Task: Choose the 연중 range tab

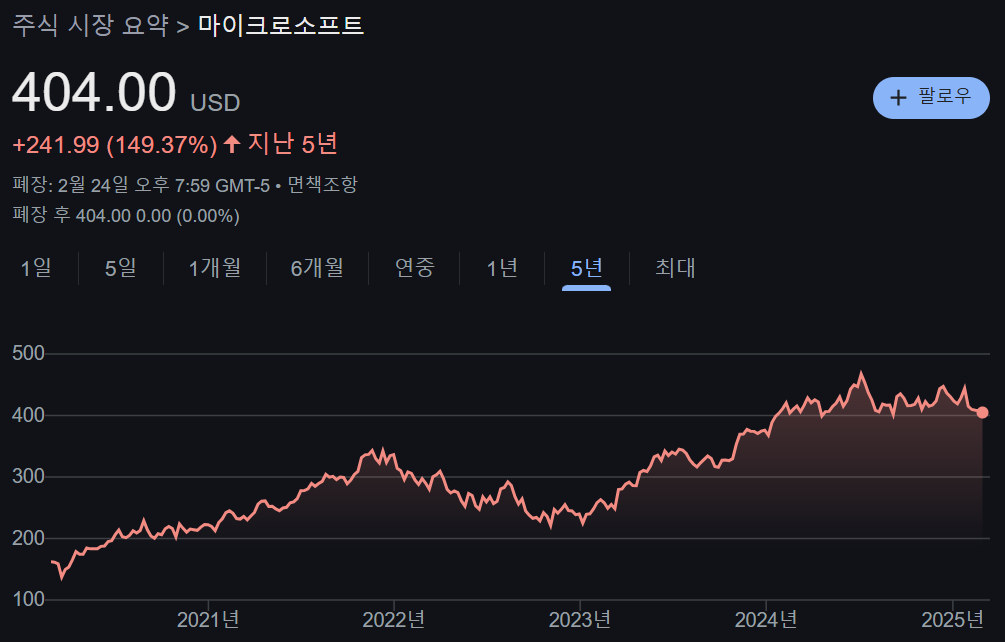Action: [415, 268]
